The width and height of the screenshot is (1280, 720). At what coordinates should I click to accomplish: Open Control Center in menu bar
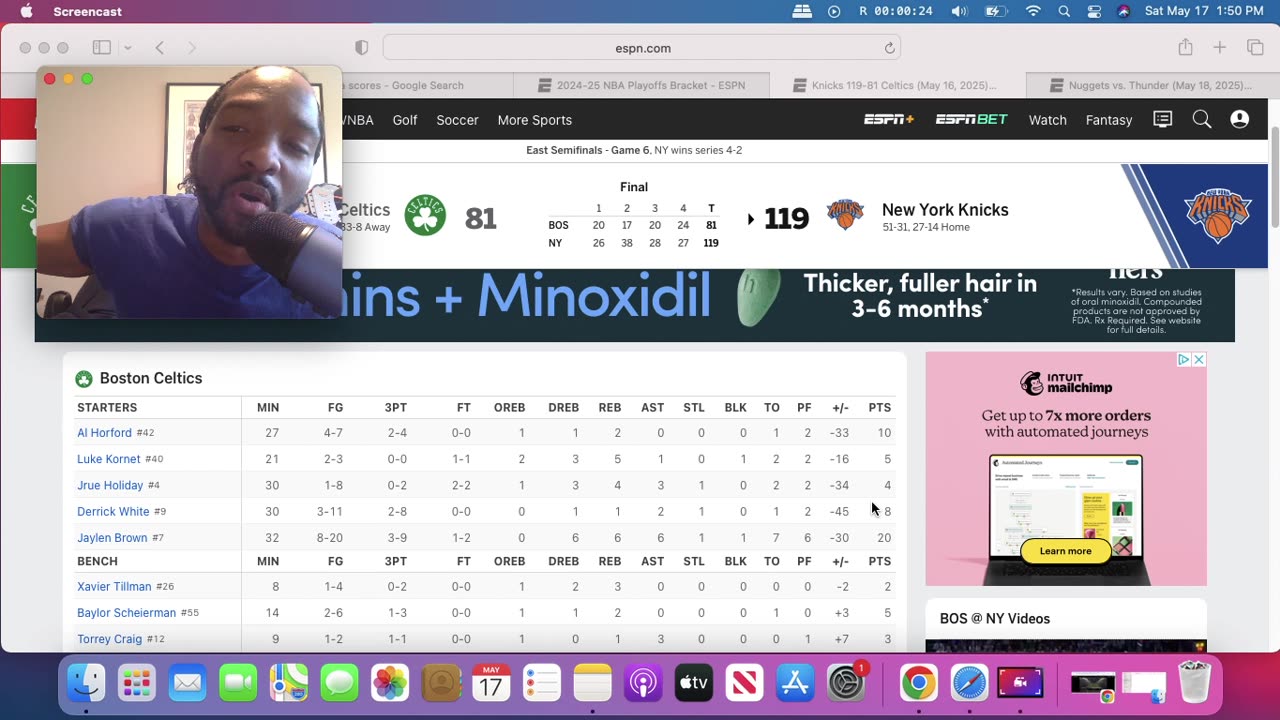coord(1094,11)
